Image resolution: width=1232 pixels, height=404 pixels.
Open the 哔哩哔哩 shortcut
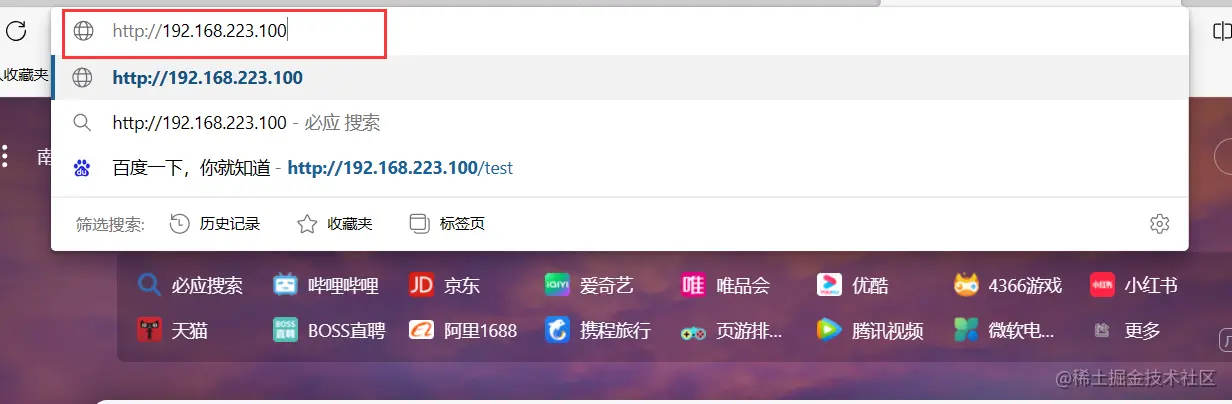(x=326, y=286)
